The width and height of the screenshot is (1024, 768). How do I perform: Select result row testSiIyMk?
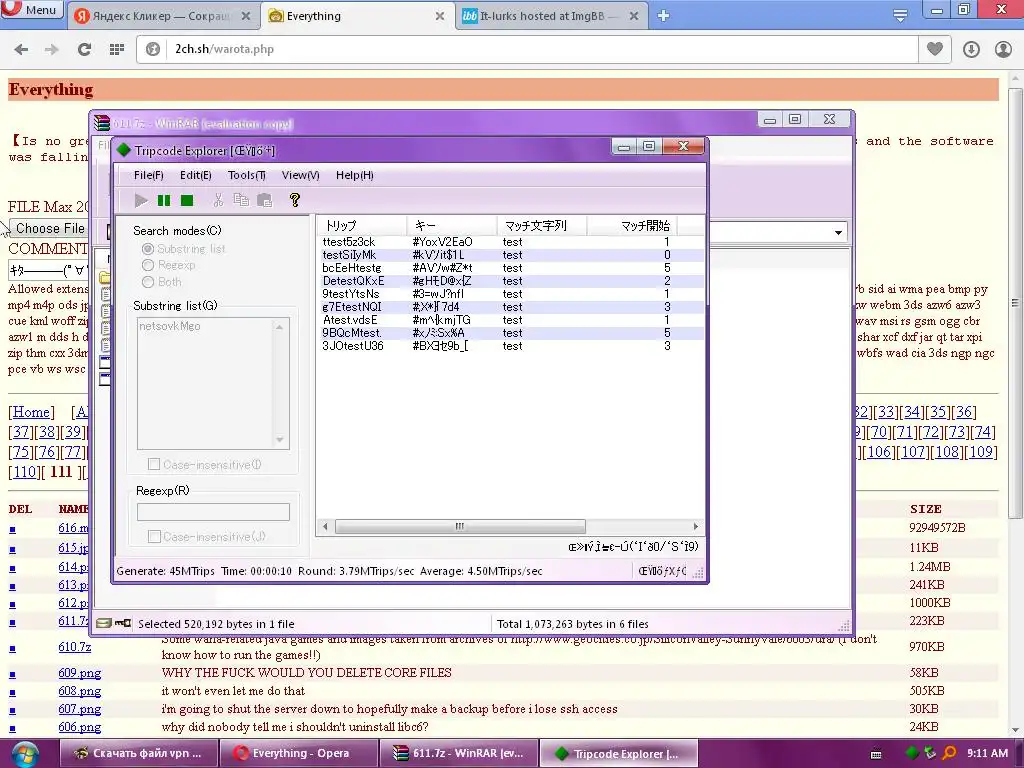click(x=511, y=255)
